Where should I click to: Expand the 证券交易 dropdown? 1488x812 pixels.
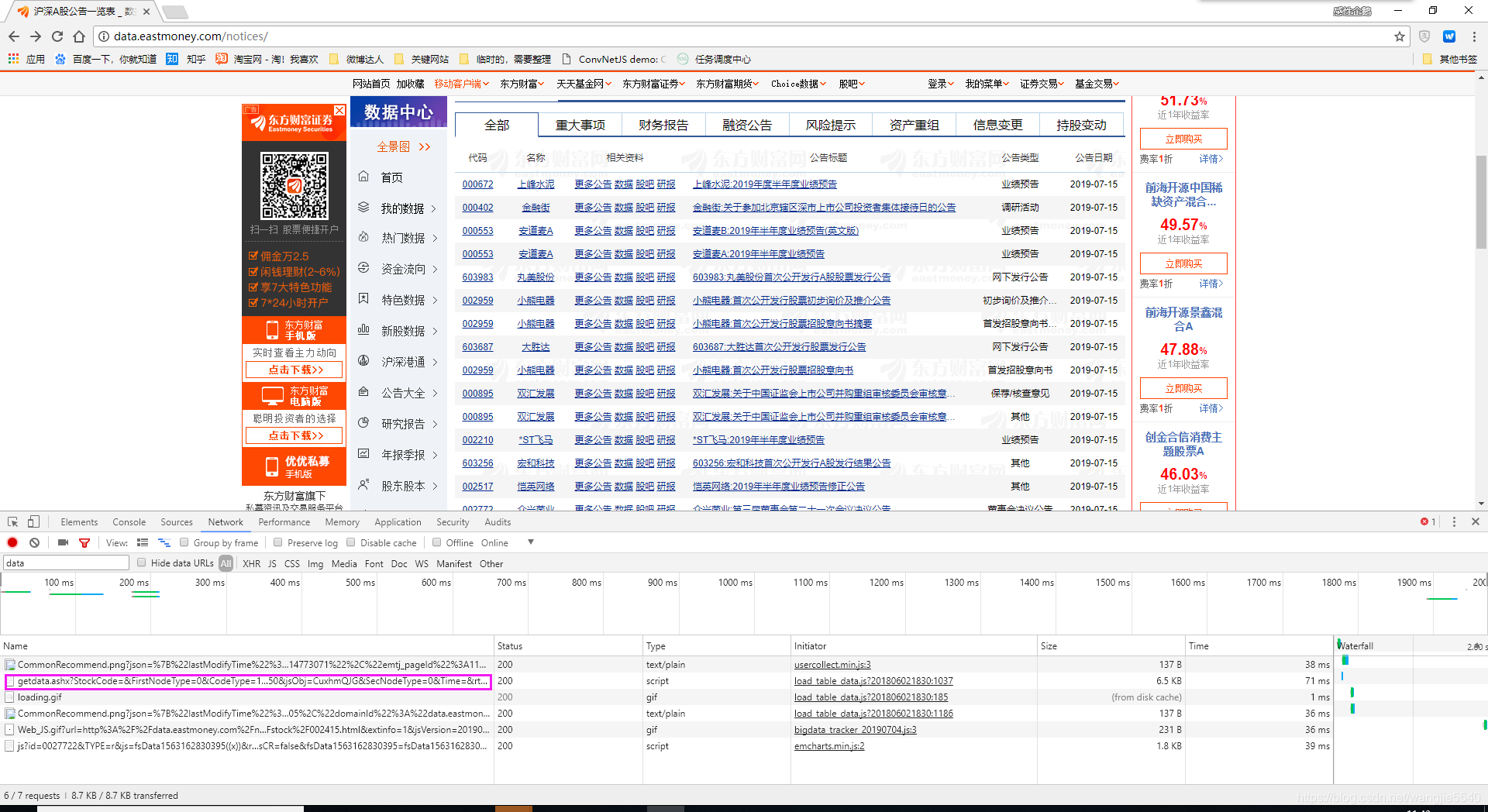(x=1042, y=84)
